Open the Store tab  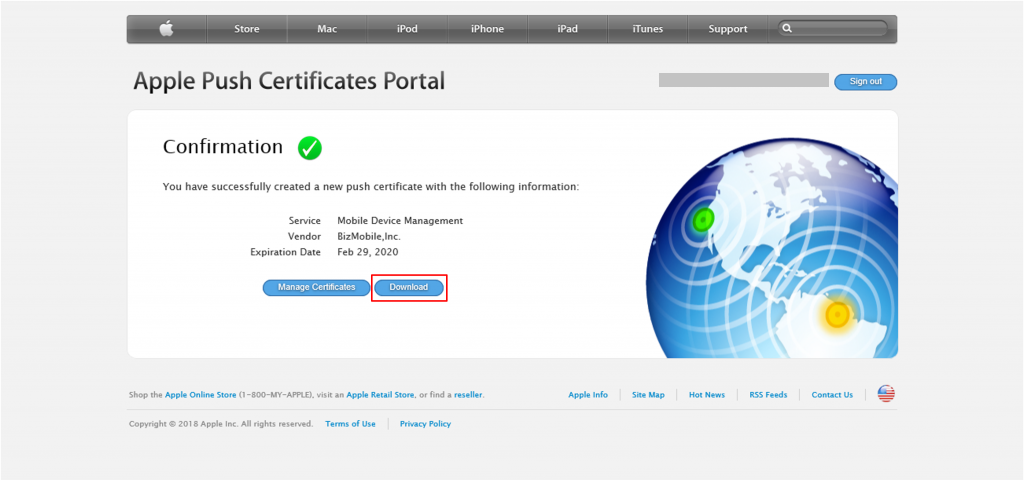[x=246, y=29]
